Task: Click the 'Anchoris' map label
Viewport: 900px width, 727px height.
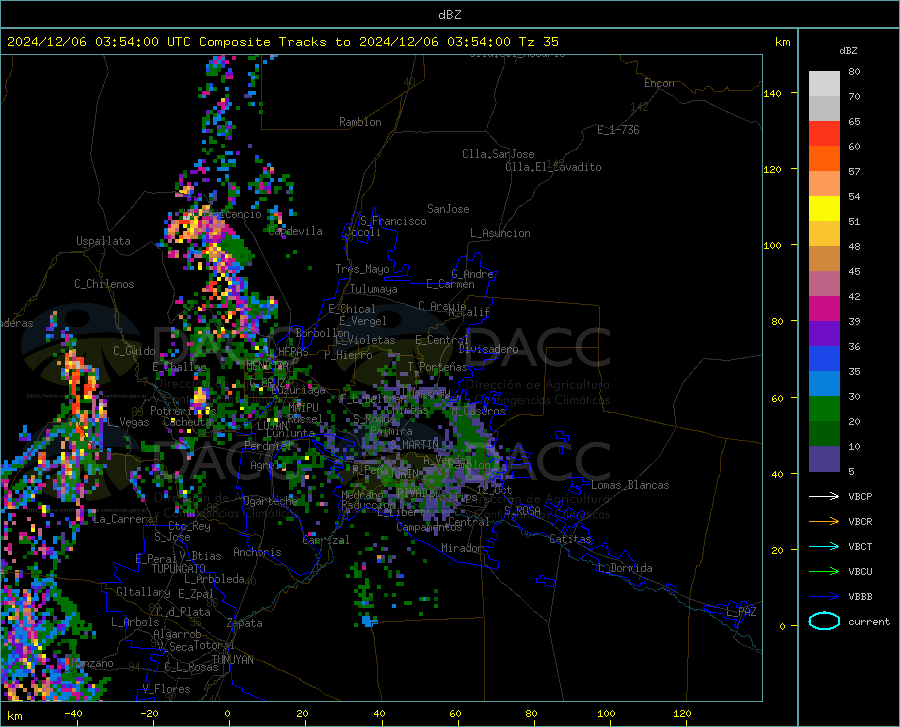Action: click(x=257, y=552)
